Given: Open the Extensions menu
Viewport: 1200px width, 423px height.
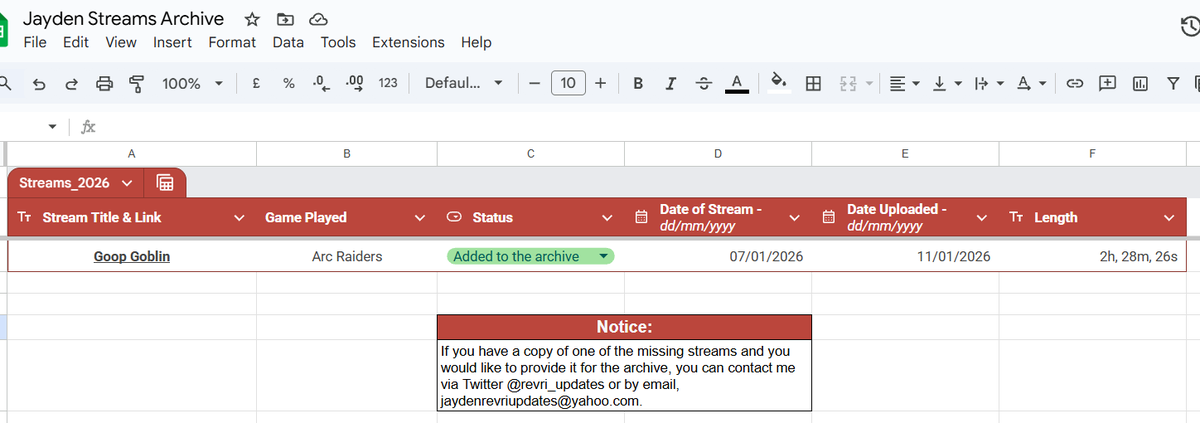Looking at the screenshot, I should [408, 42].
